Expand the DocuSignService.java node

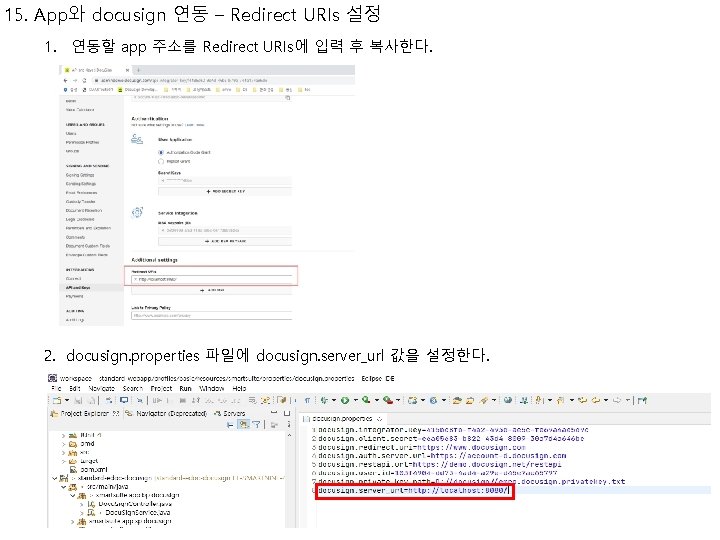point(82,512)
